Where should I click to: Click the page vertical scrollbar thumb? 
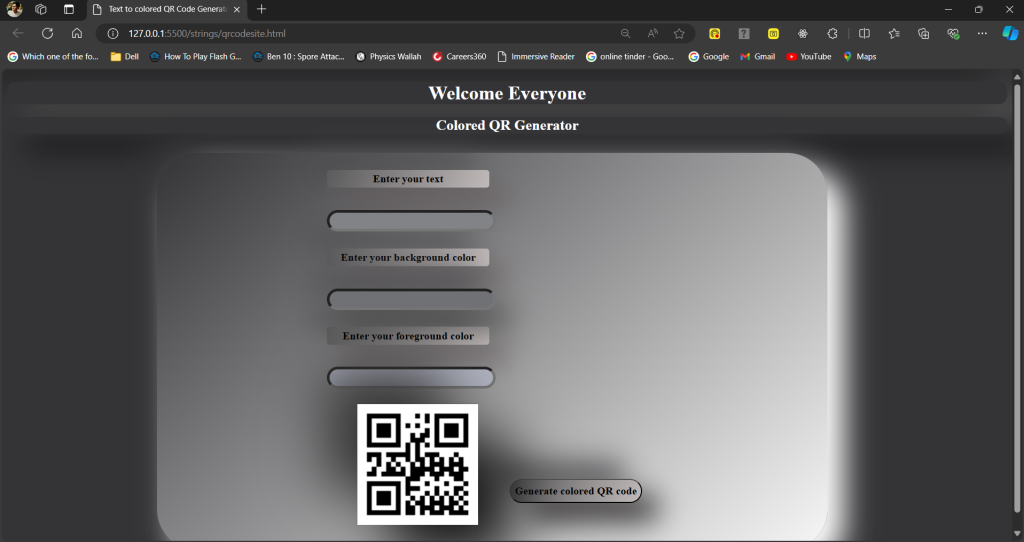coord(1017,297)
